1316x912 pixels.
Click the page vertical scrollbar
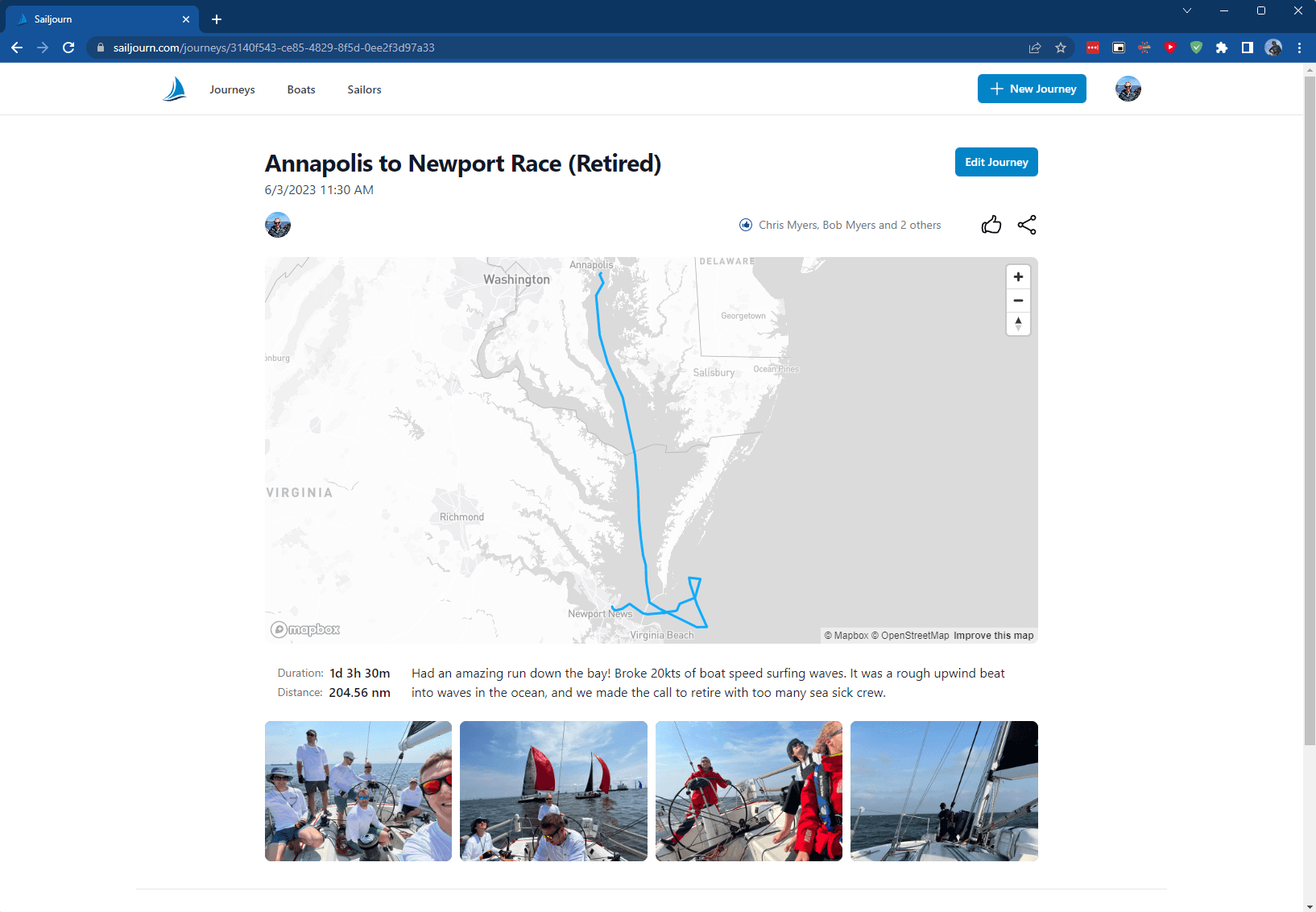1310,411
